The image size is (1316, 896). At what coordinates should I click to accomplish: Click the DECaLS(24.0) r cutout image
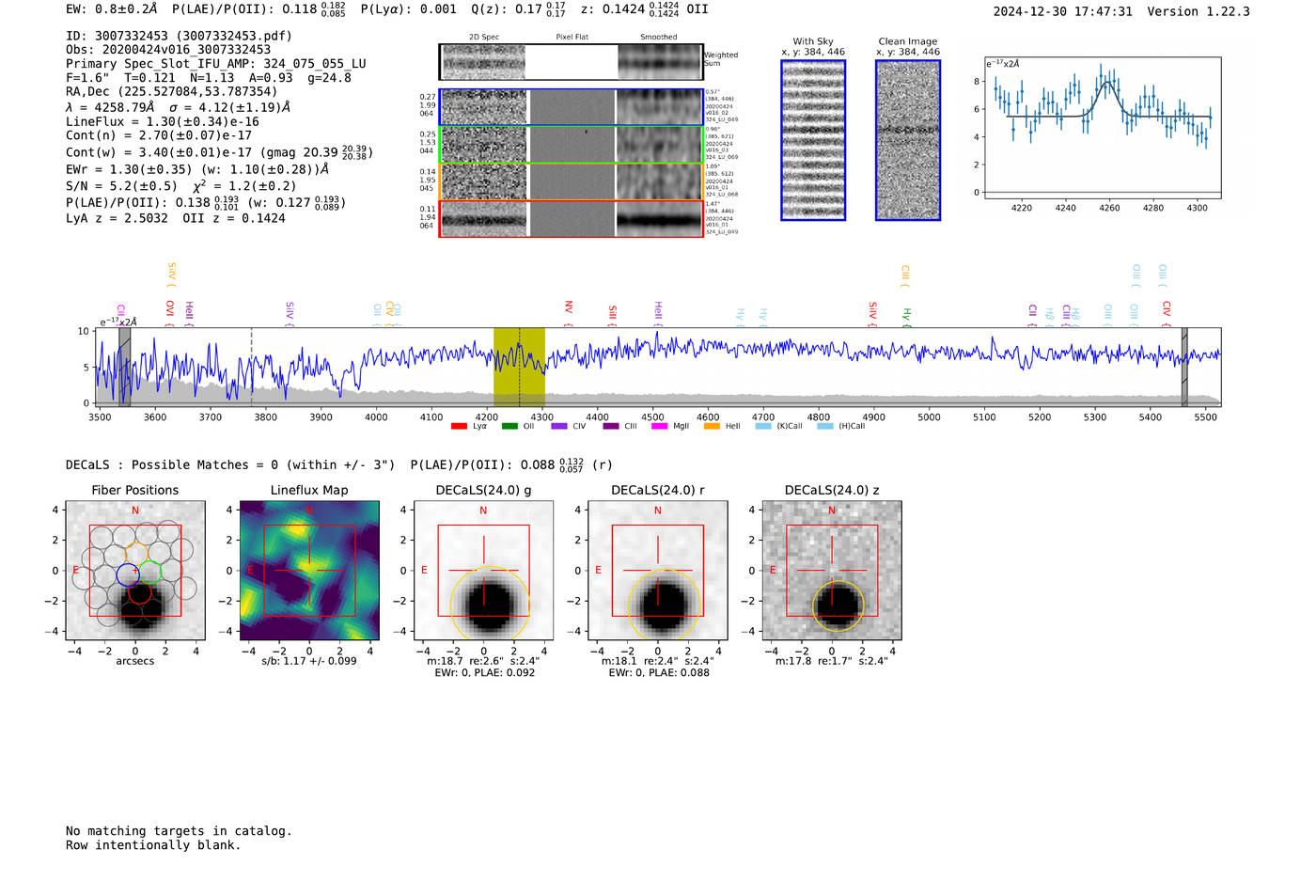[658, 571]
